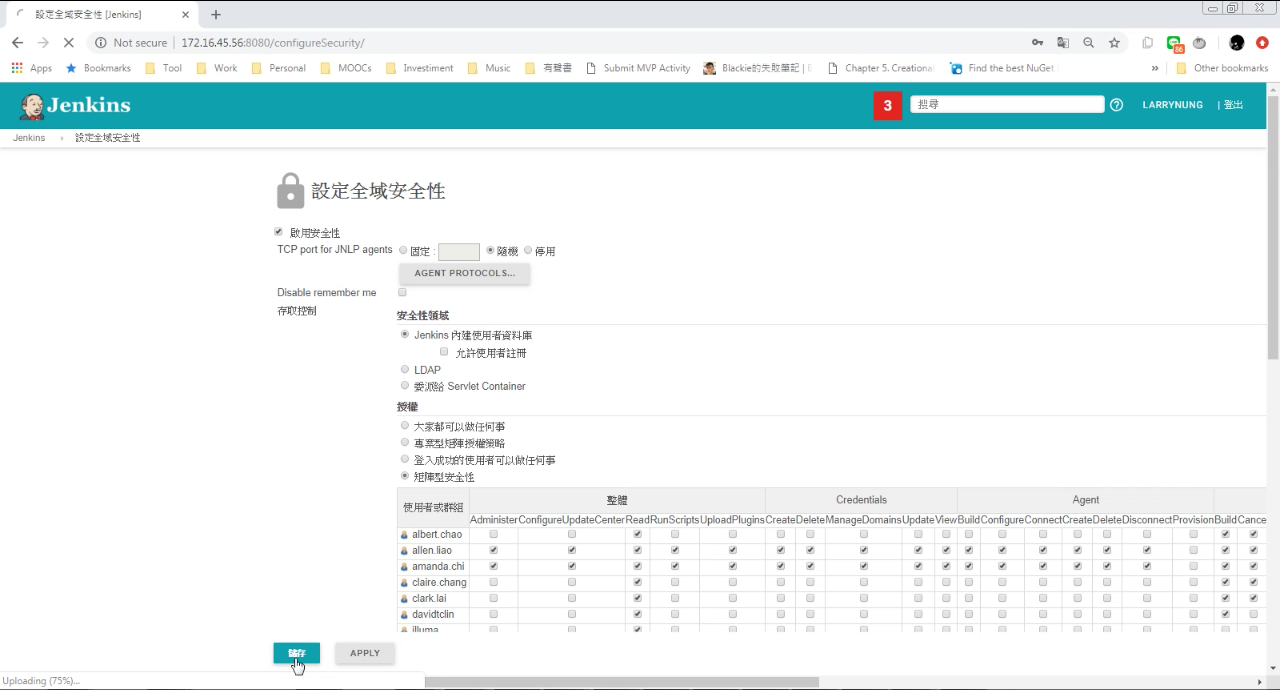Toggle ManageDomains checkbox for clark.lai
The image size is (1280, 690).
864,598
